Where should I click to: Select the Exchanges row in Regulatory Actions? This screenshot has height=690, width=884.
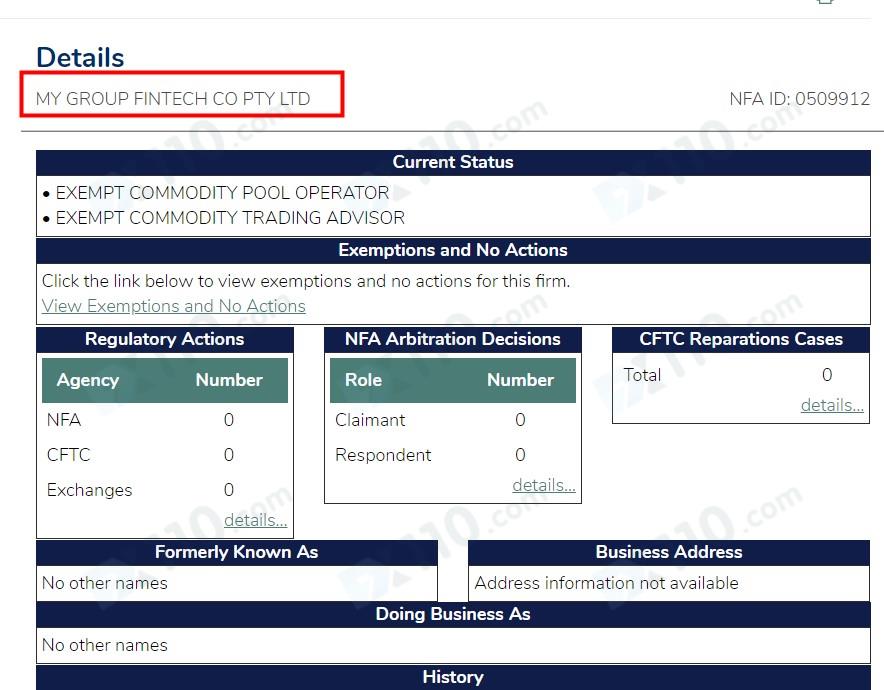tap(165, 490)
